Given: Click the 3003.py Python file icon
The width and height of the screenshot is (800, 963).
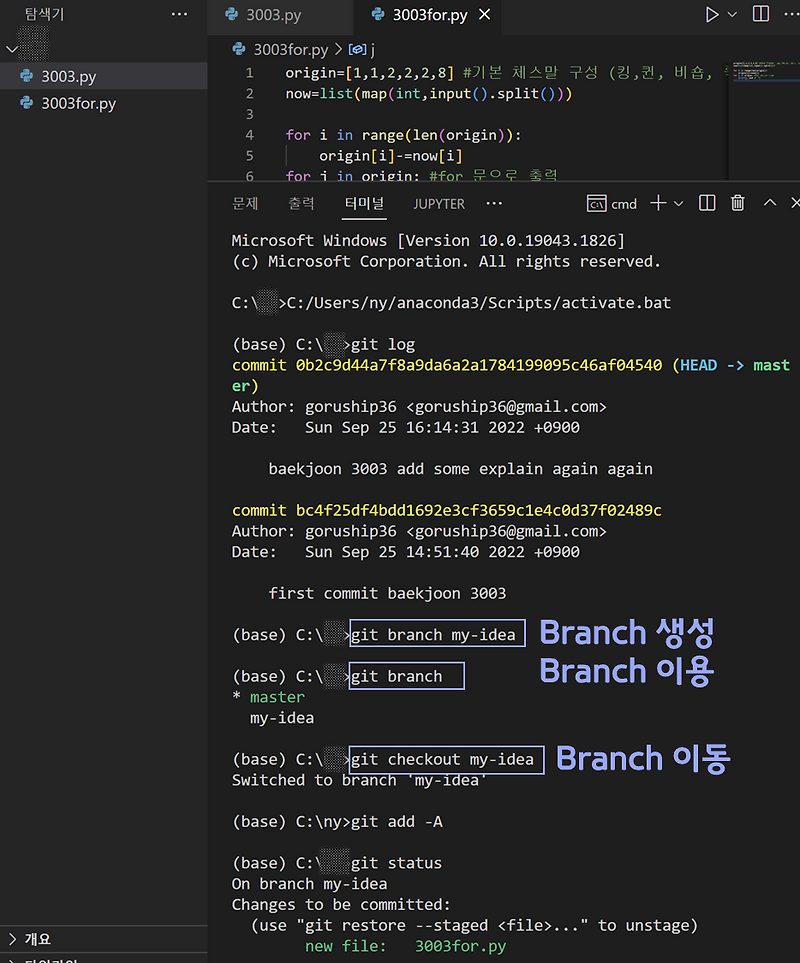Looking at the screenshot, I should pyautogui.click(x=26, y=76).
